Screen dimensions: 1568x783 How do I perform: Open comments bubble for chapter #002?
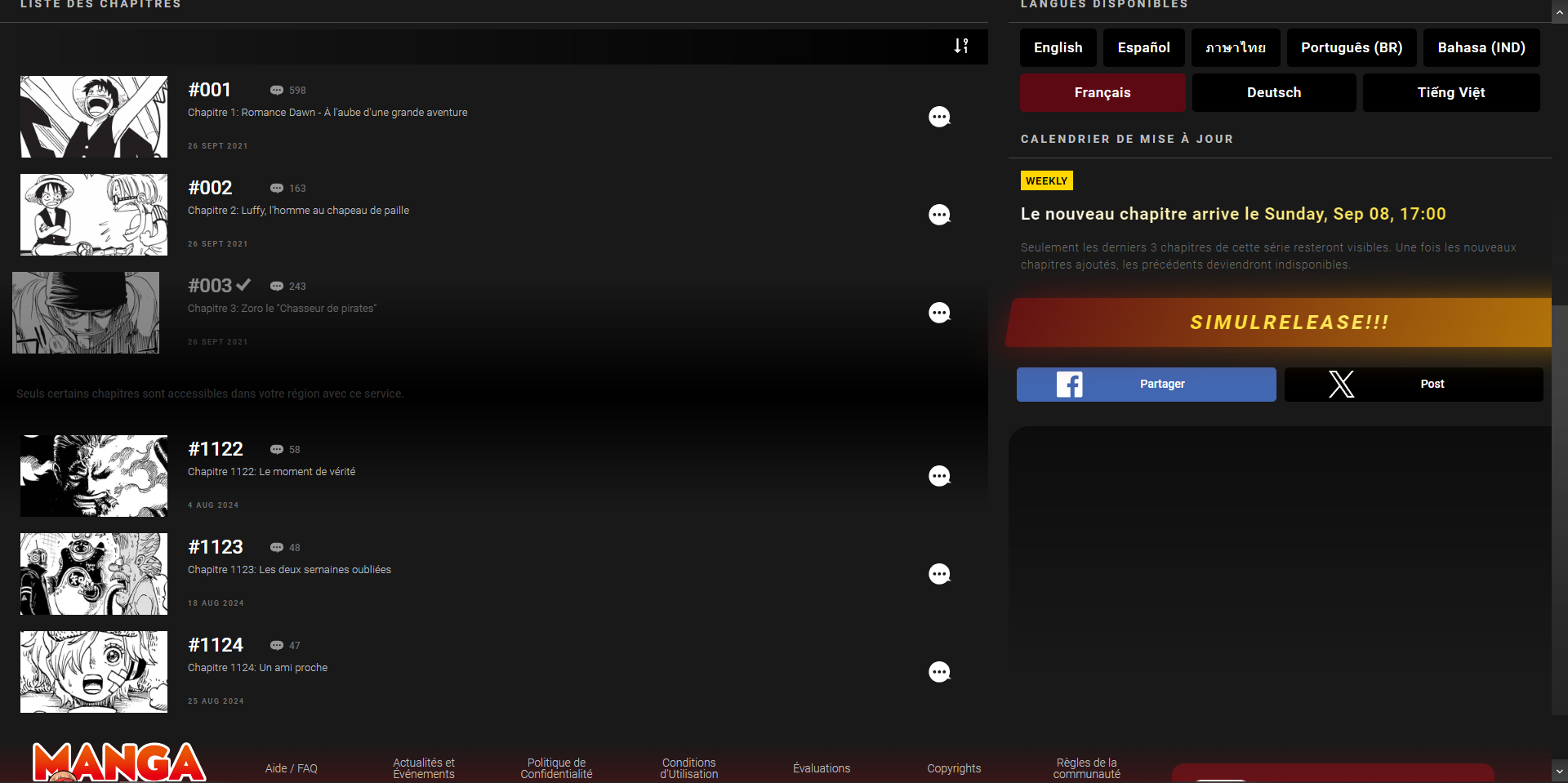coord(939,215)
